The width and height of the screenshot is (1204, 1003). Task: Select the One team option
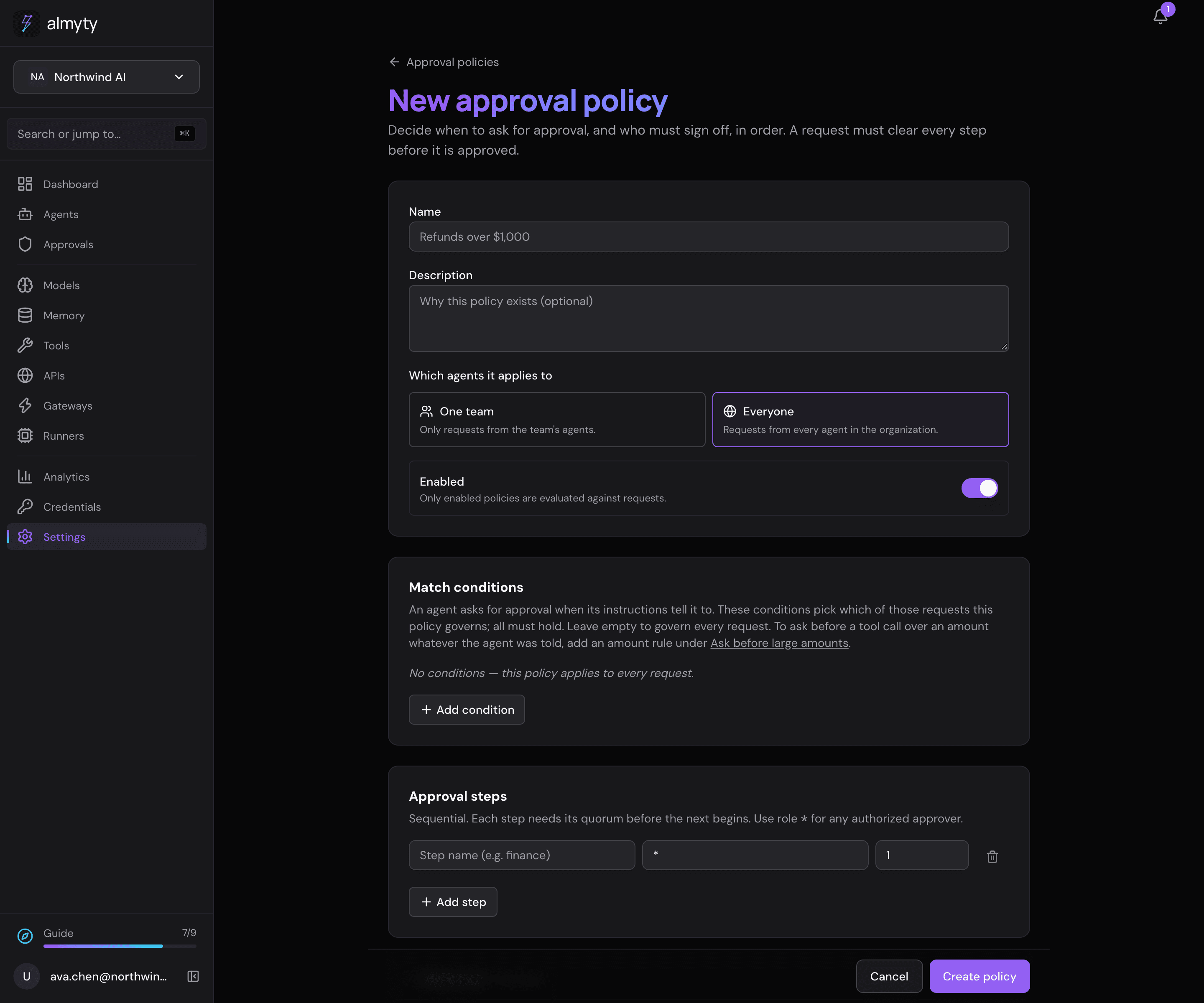pos(557,420)
